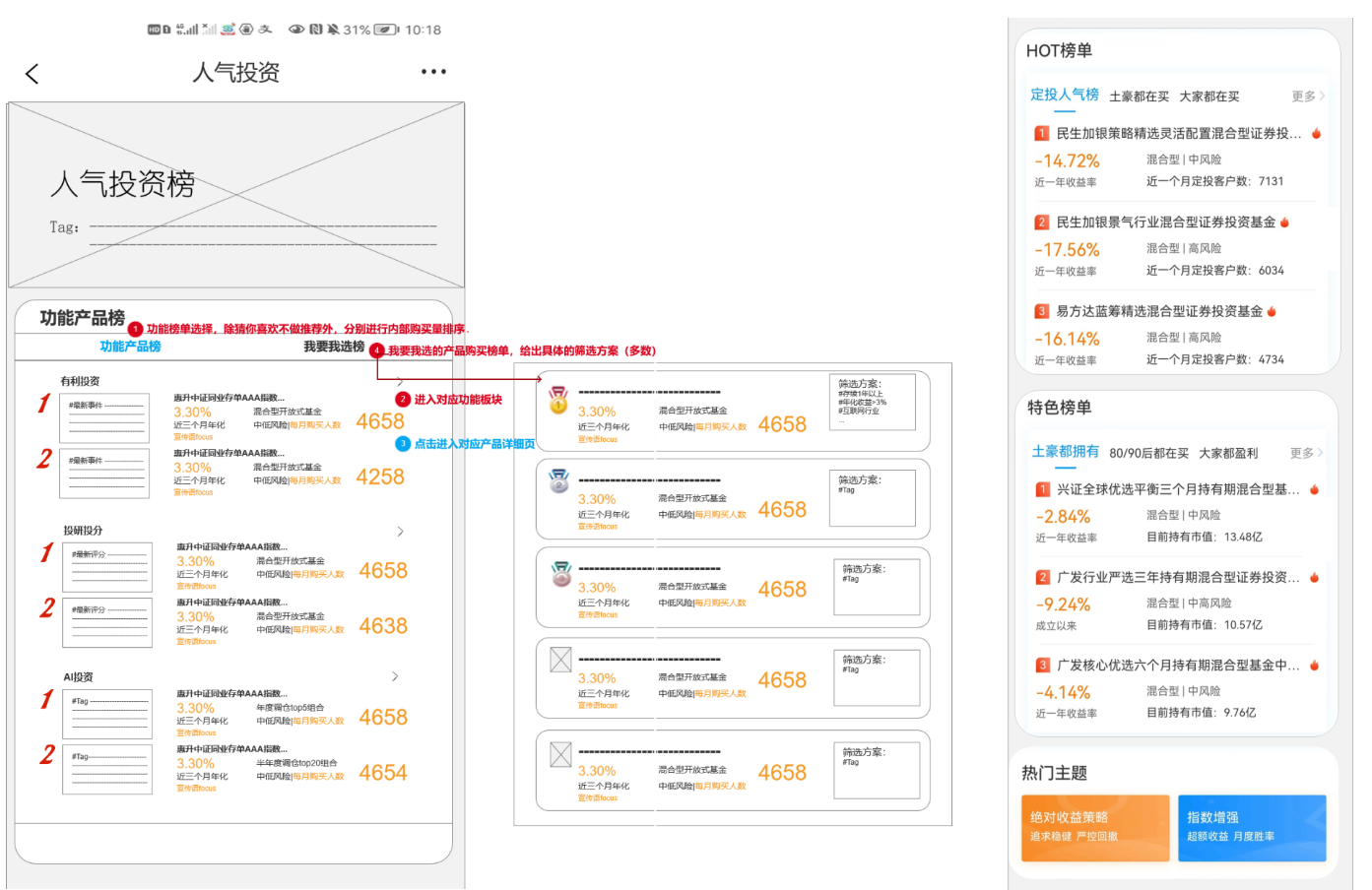Tap the battery icon in status bar
The width and height of the screenshot is (1372, 890).
(x=386, y=30)
